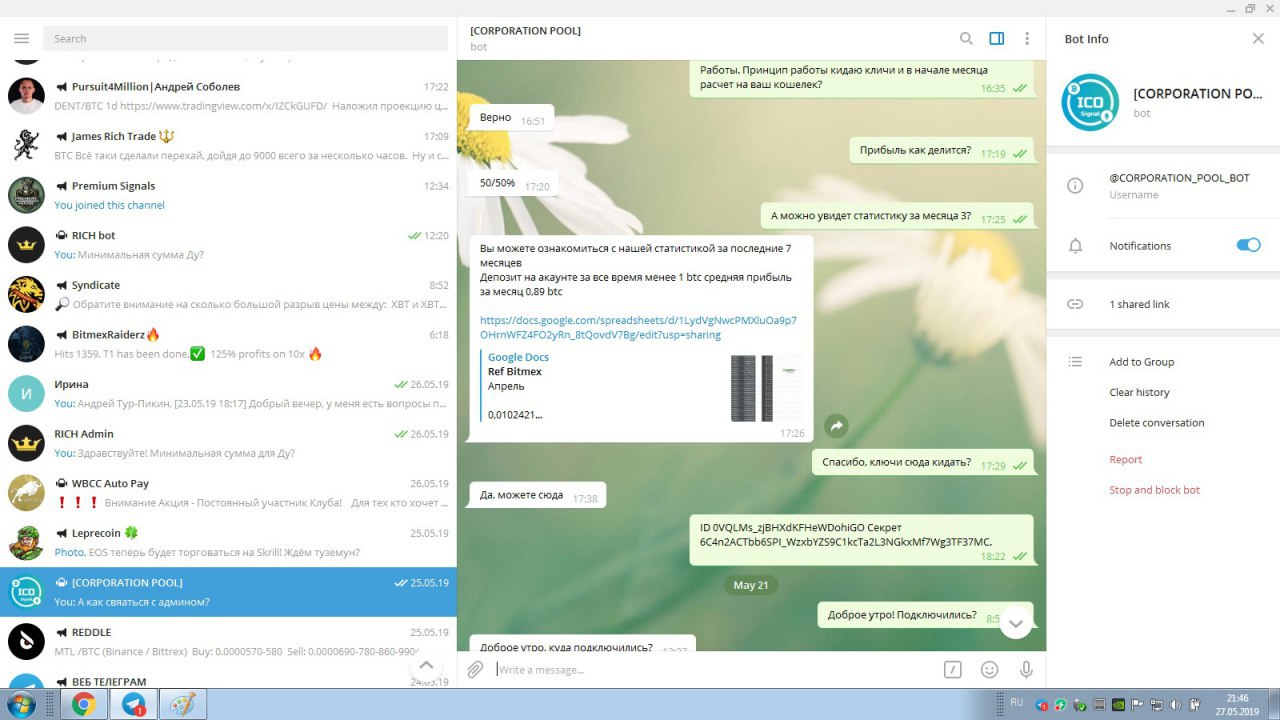Select Stop and block bot

(x=1154, y=490)
